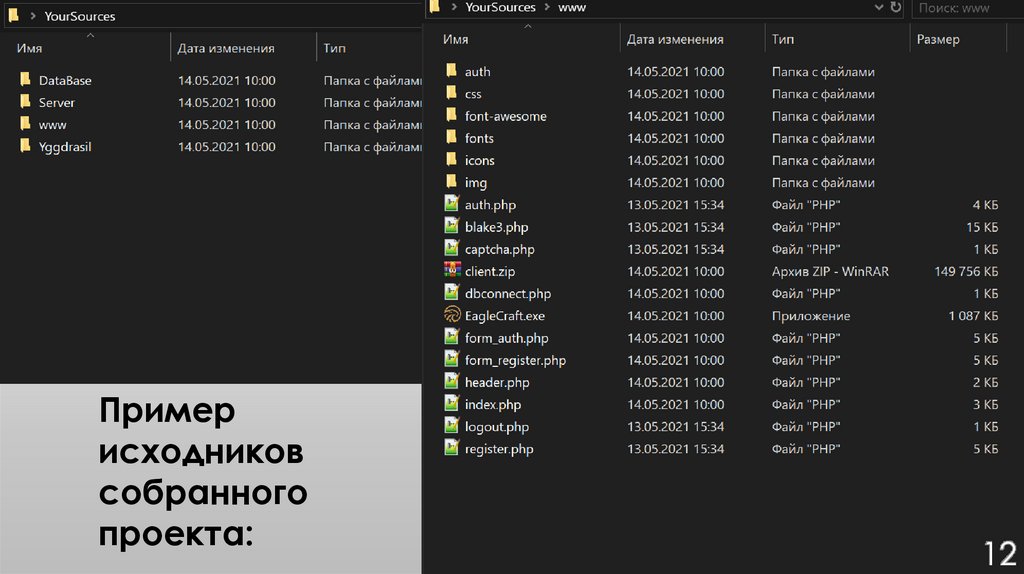The image size is (1024, 574).
Task: Select the DataBase folder name
Action: (x=65, y=80)
